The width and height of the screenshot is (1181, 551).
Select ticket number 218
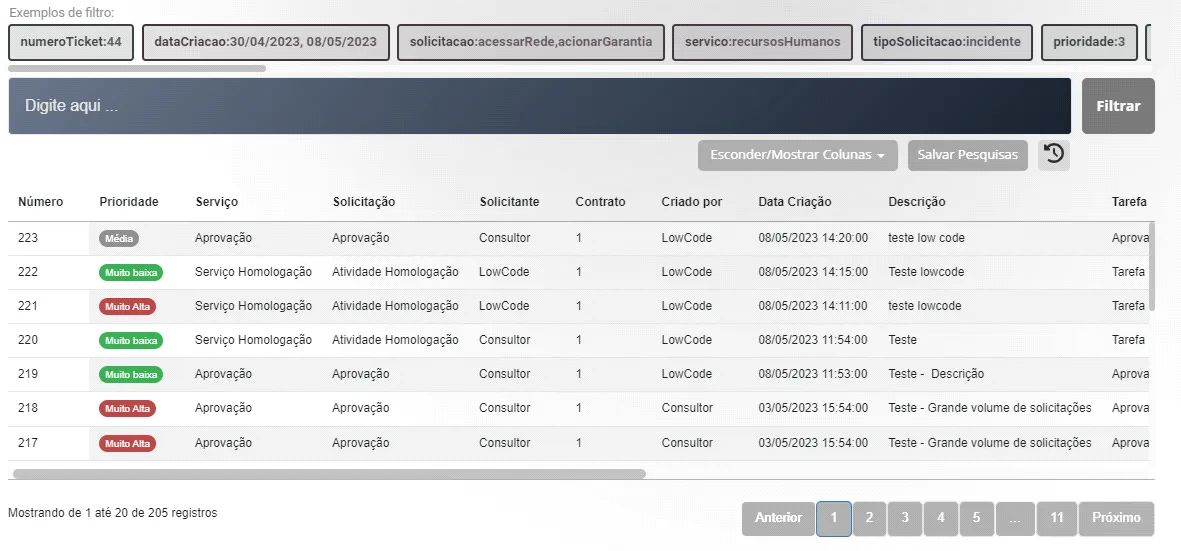28,407
